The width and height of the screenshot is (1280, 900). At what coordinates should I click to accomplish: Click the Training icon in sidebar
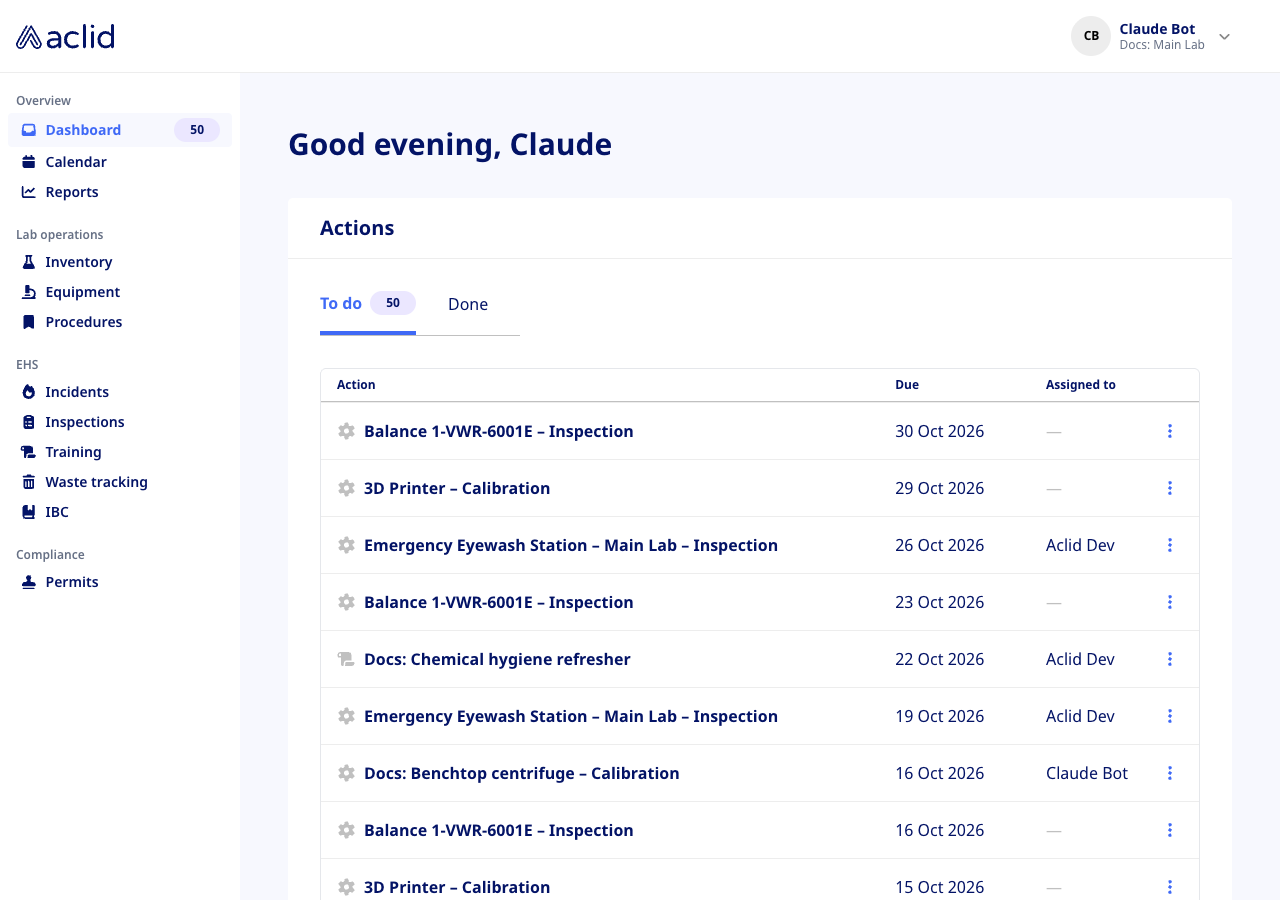29,452
